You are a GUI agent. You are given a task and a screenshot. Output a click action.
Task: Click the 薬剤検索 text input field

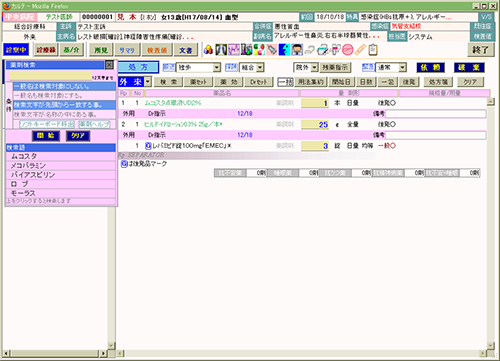(51, 76)
